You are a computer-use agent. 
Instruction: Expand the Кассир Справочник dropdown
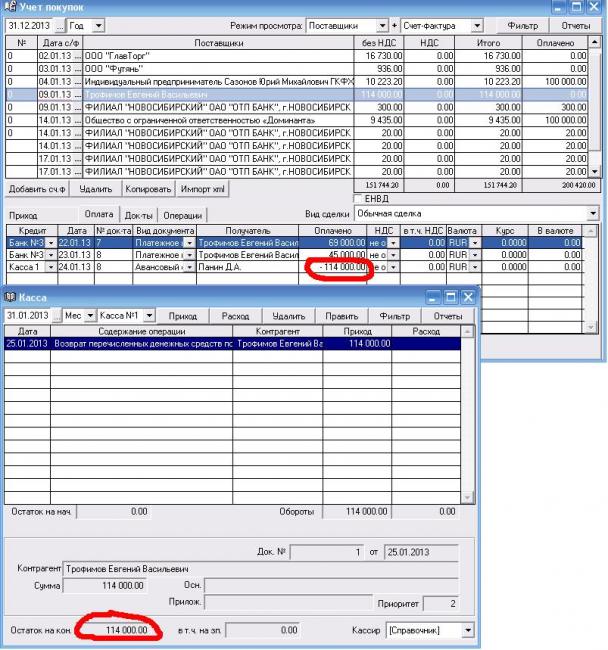pyautogui.click(x=466, y=631)
